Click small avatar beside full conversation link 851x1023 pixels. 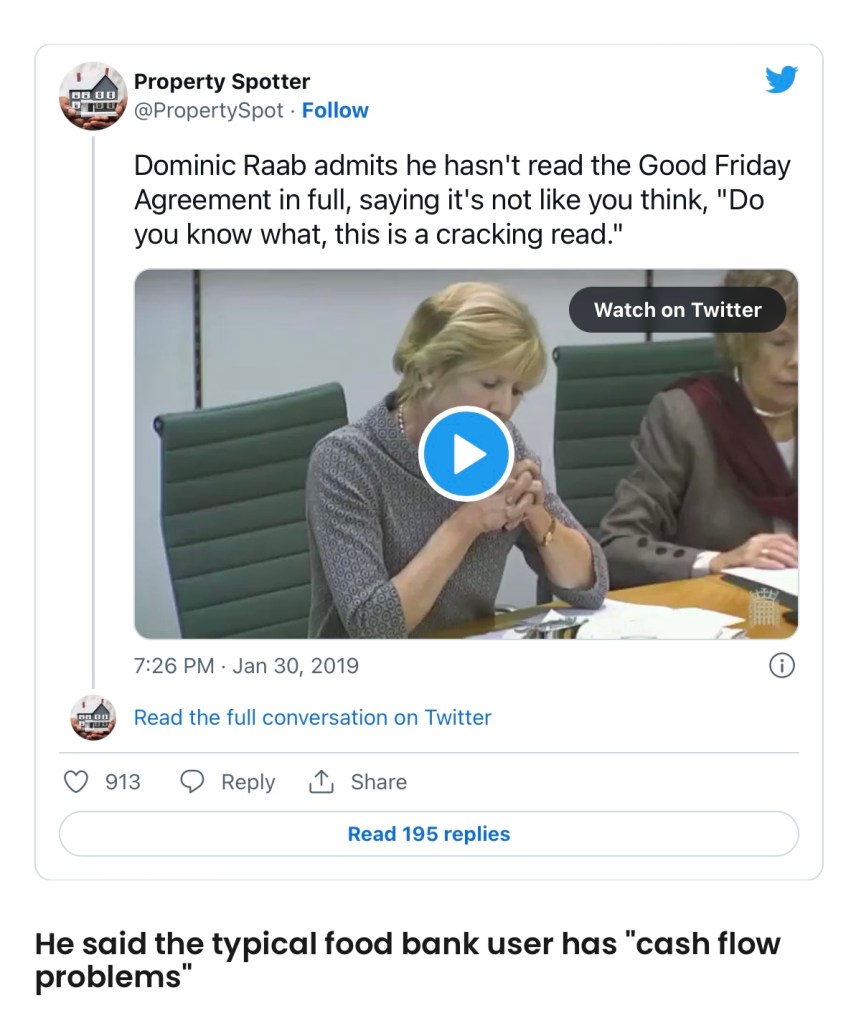click(92, 717)
